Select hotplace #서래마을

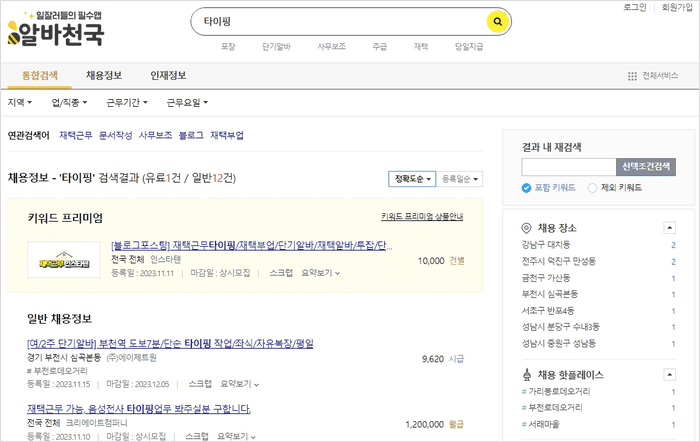coord(540,424)
